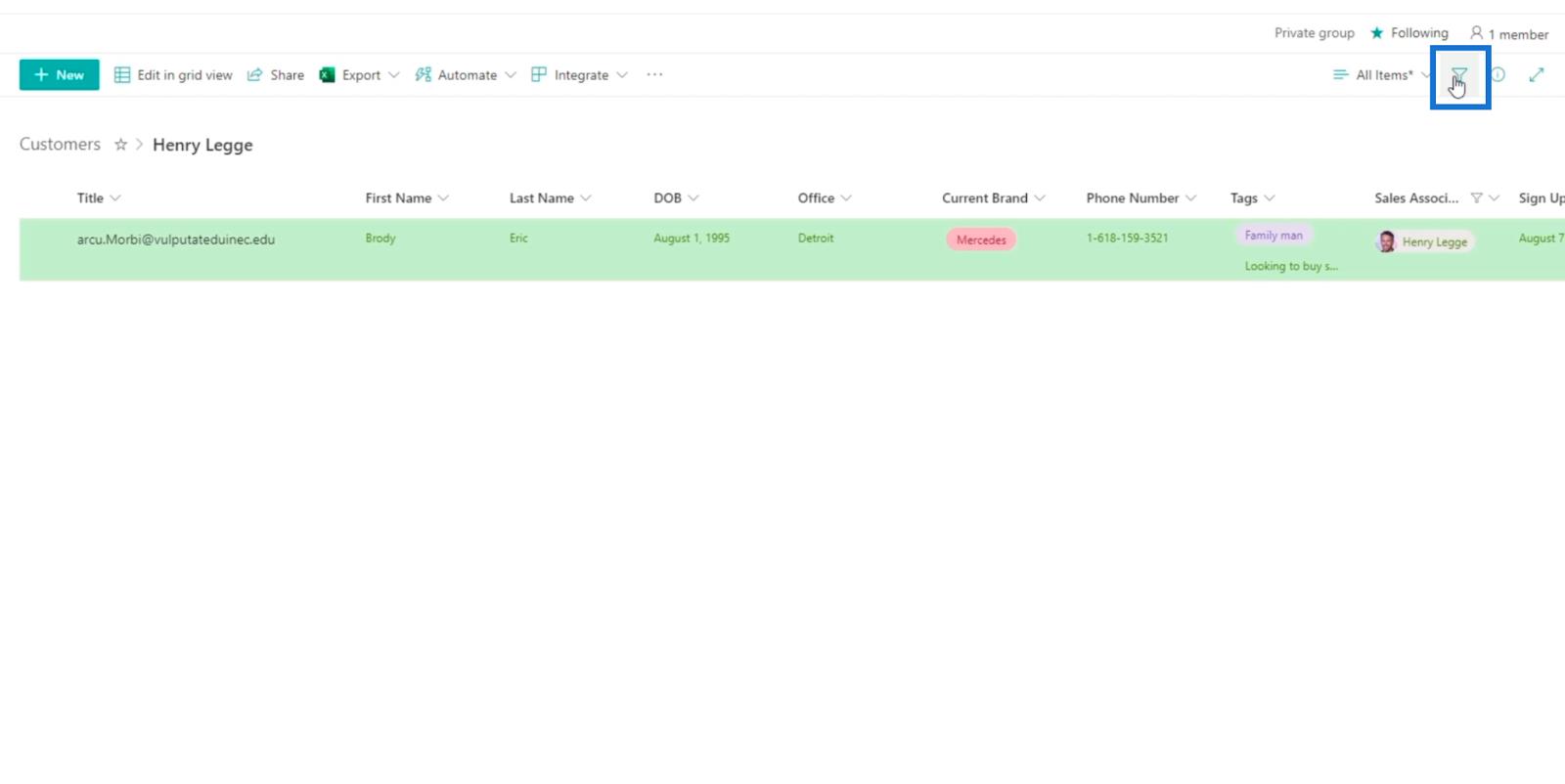This screenshot has width=1565, height=784.
Task: Toggle the favorite star next to Customers
Action: [120, 145]
